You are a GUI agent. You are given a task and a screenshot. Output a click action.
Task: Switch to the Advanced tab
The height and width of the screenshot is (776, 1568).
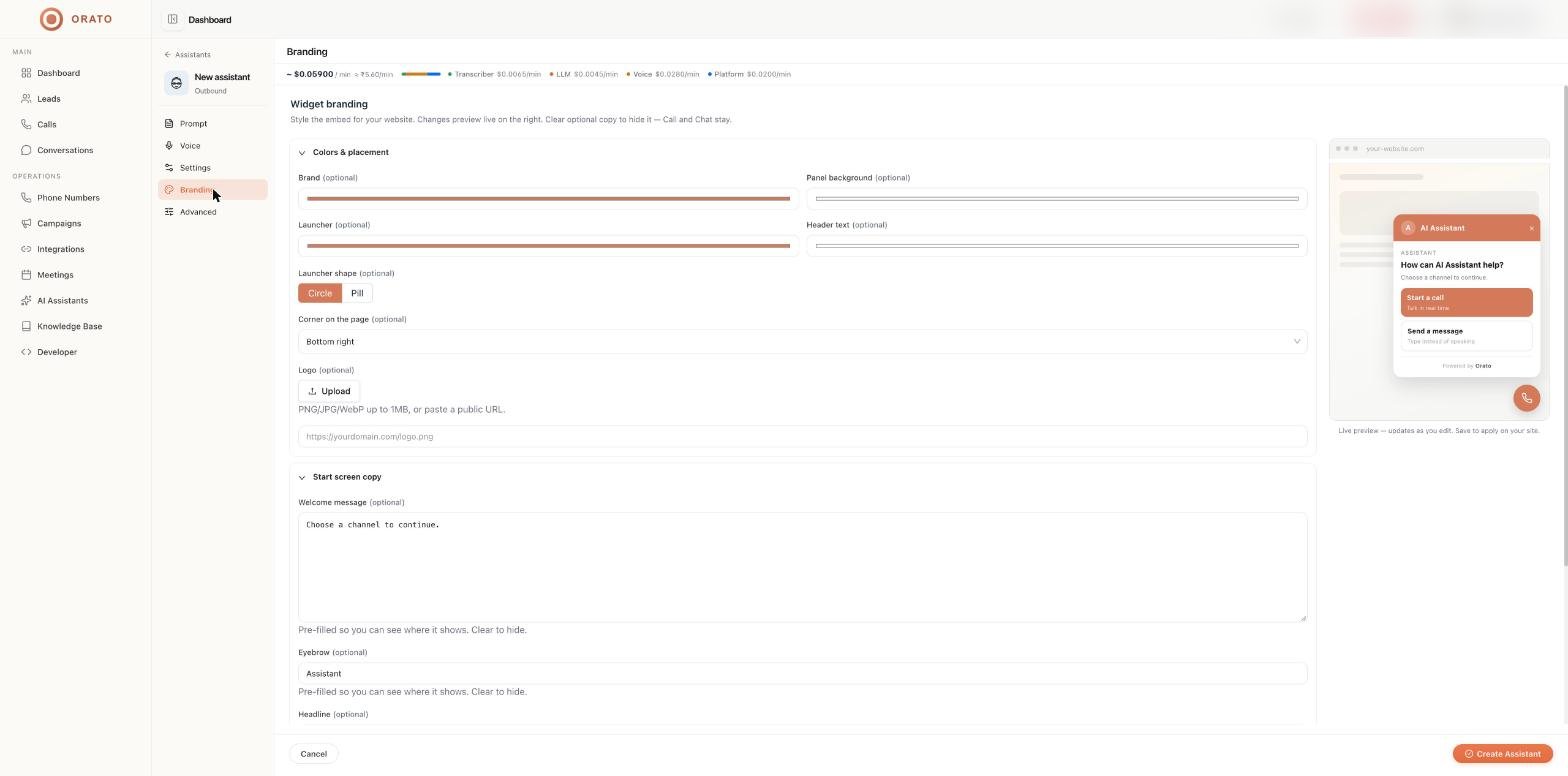(x=213, y=212)
